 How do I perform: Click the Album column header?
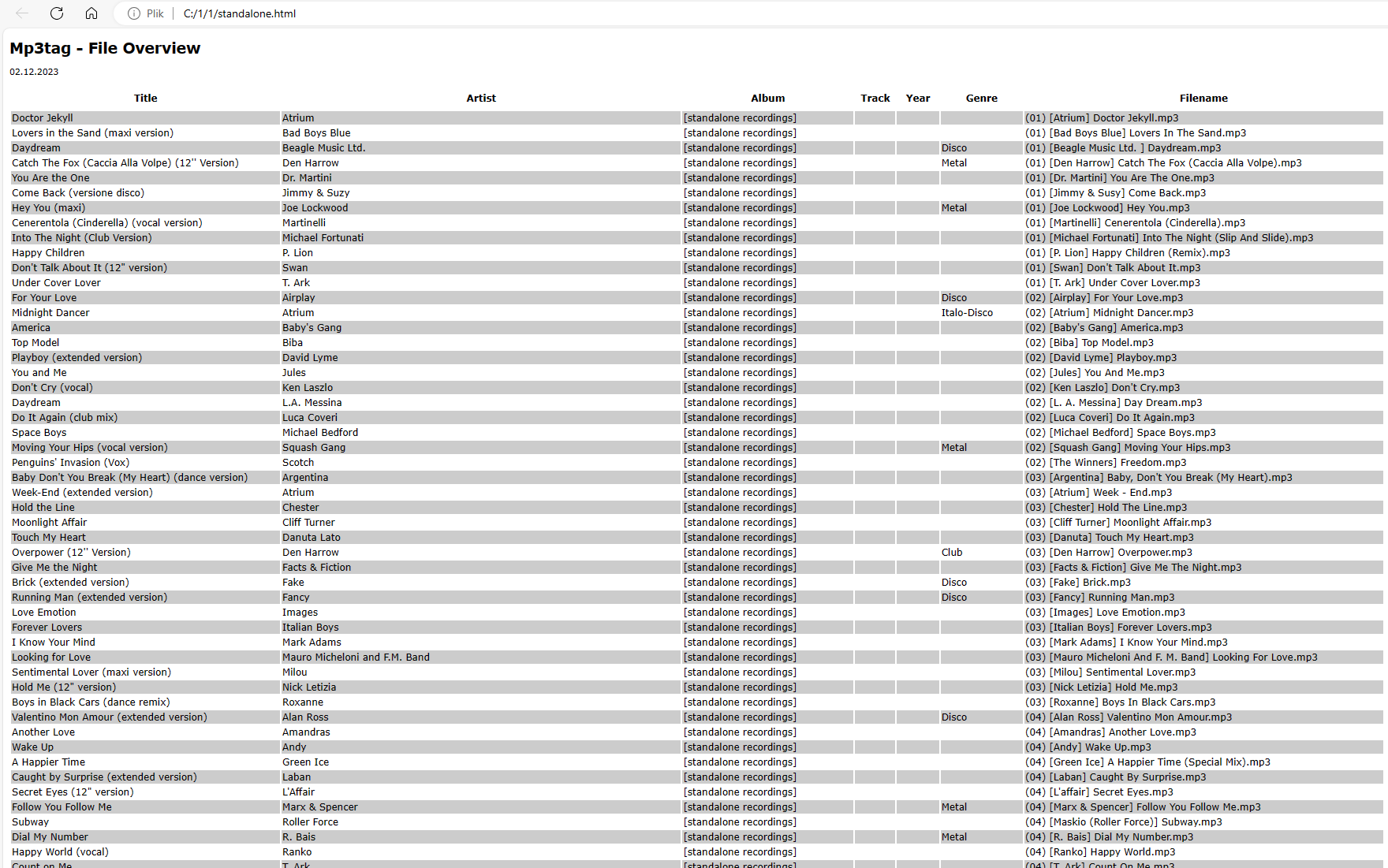[767, 99]
